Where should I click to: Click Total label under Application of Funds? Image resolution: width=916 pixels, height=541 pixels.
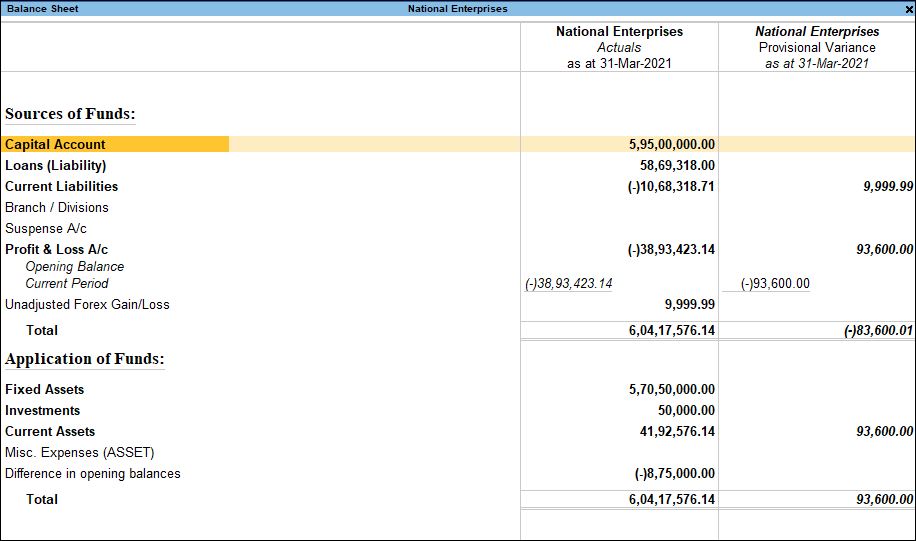coord(41,499)
